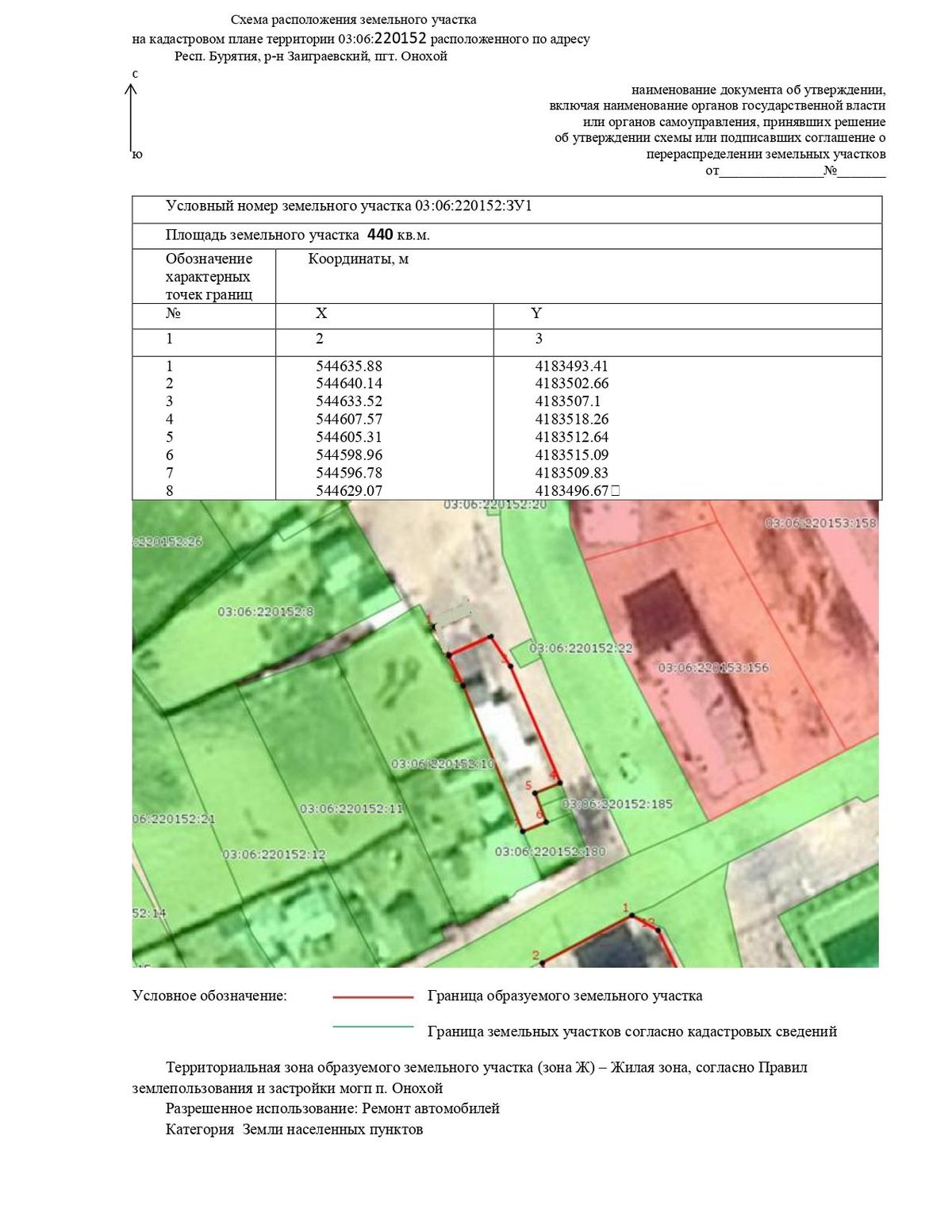Click the 'ю' south label under the arrow
952x1232 pixels.
click(x=137, y=155)
